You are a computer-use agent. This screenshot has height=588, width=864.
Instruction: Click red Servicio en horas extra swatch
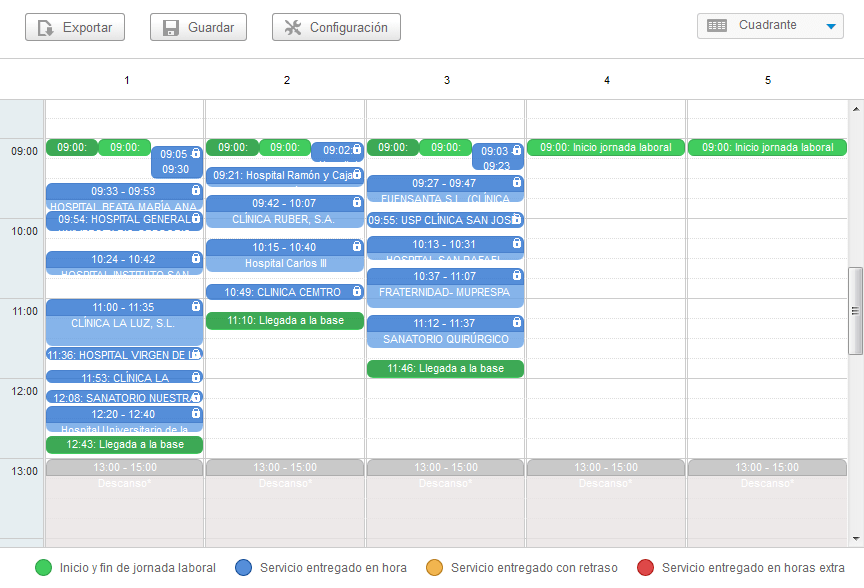coord(645,568)
